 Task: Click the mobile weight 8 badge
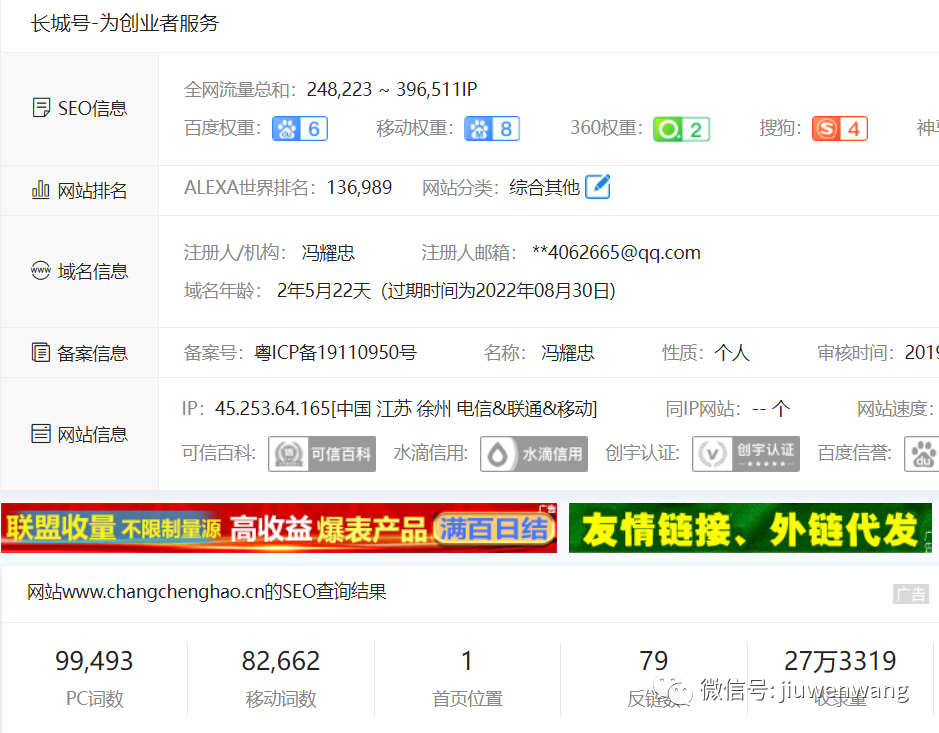click(492, 129)
